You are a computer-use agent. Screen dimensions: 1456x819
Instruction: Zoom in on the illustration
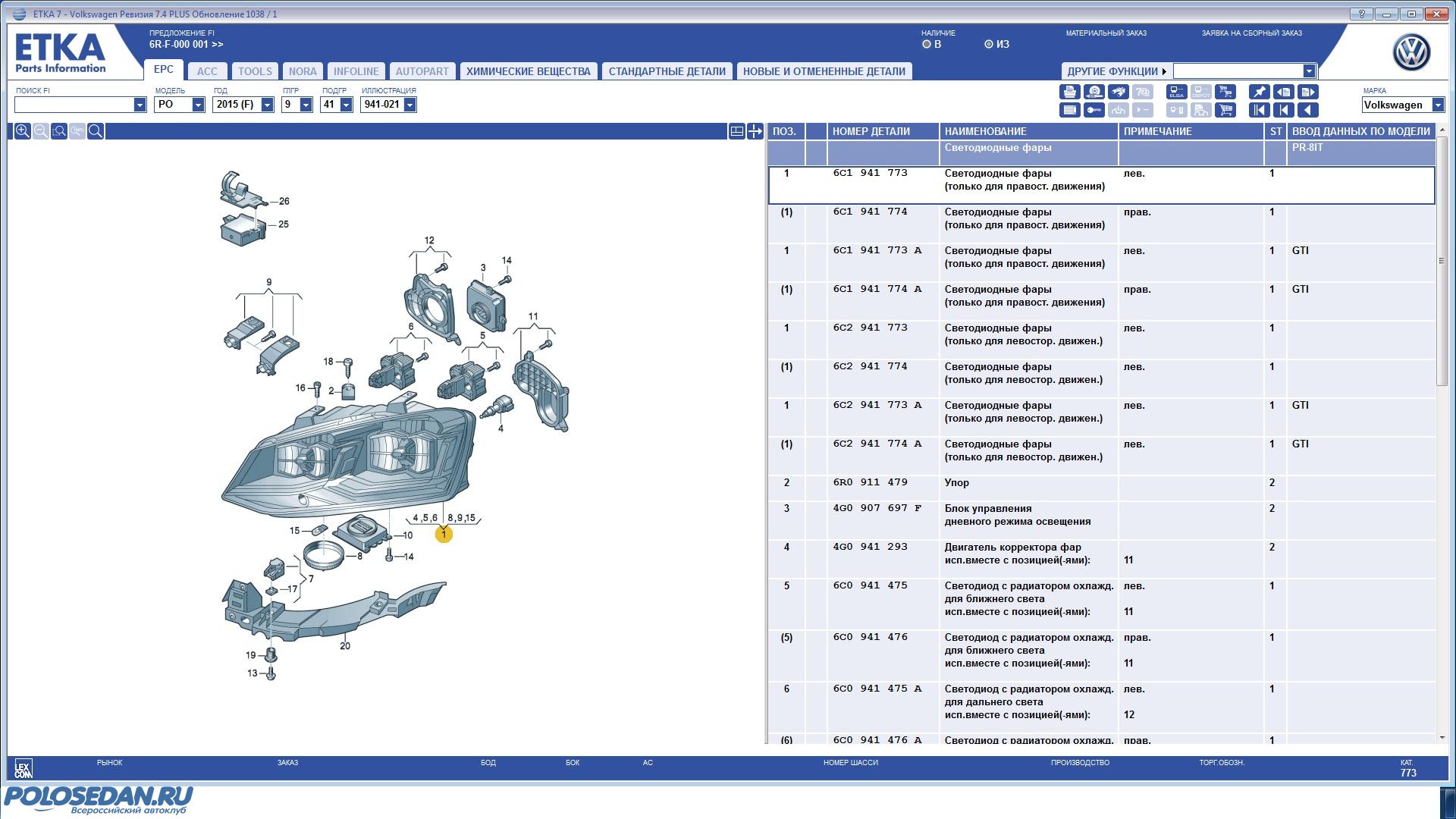[23, 131]
